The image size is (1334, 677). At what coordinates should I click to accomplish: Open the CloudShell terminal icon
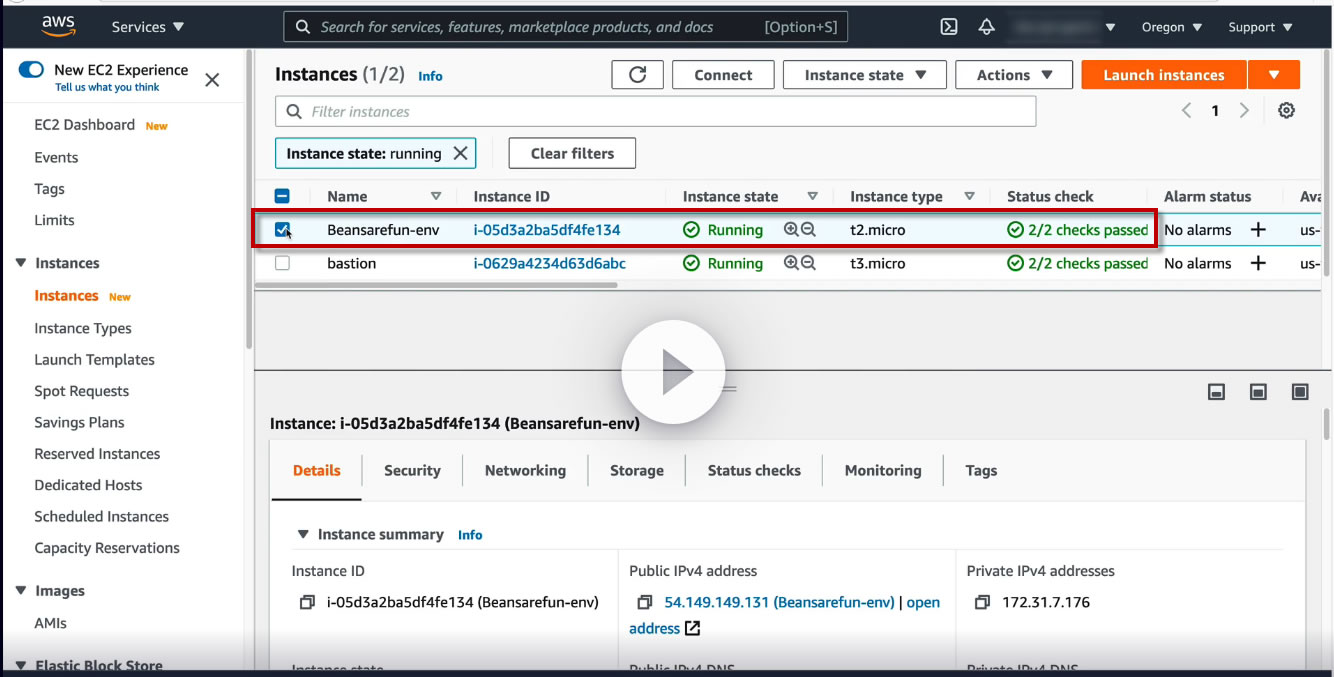pyautogui.click(x=949, y=27)
